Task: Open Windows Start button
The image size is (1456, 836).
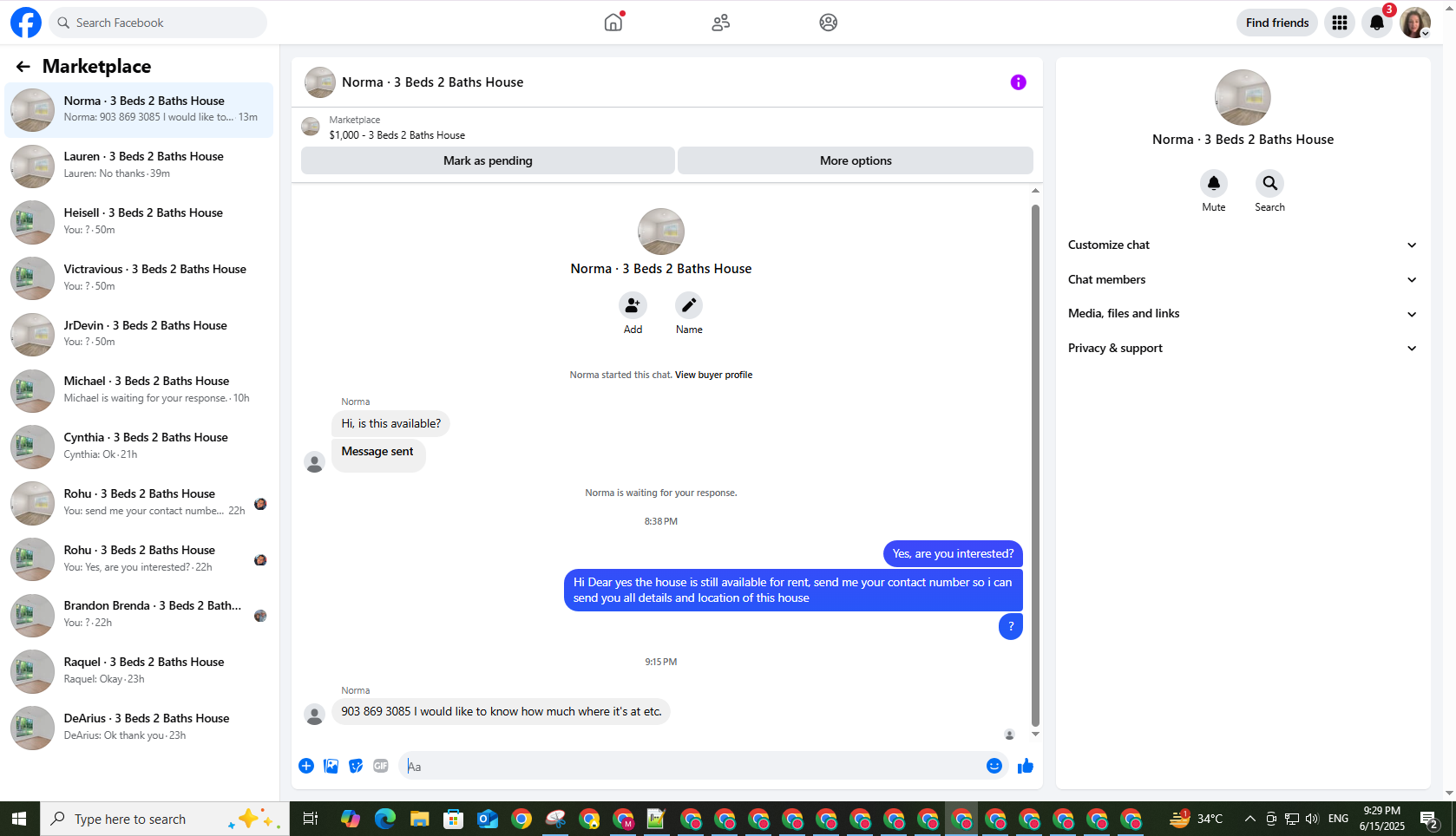Action: [x=20, y=819]
